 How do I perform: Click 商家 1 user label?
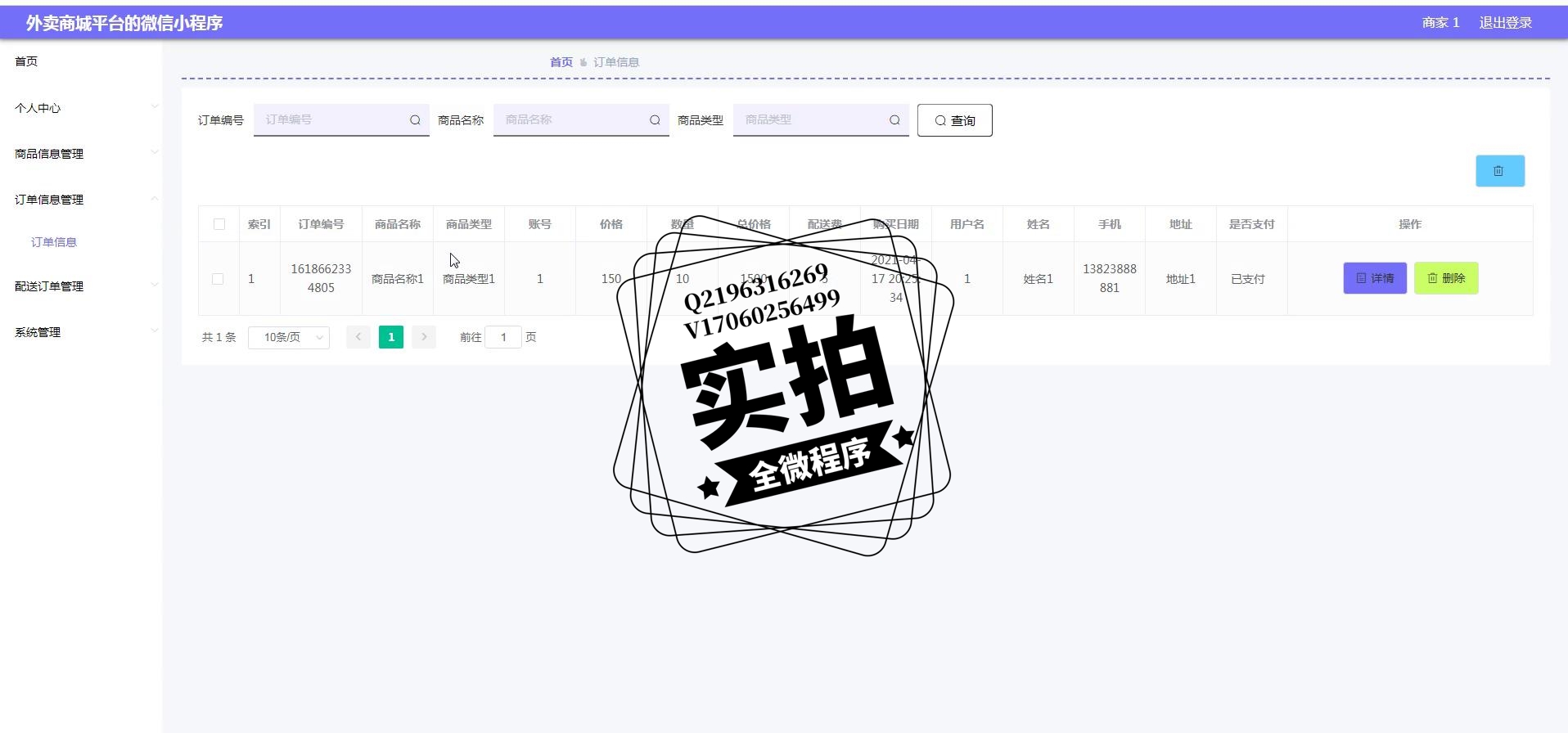1440,23
